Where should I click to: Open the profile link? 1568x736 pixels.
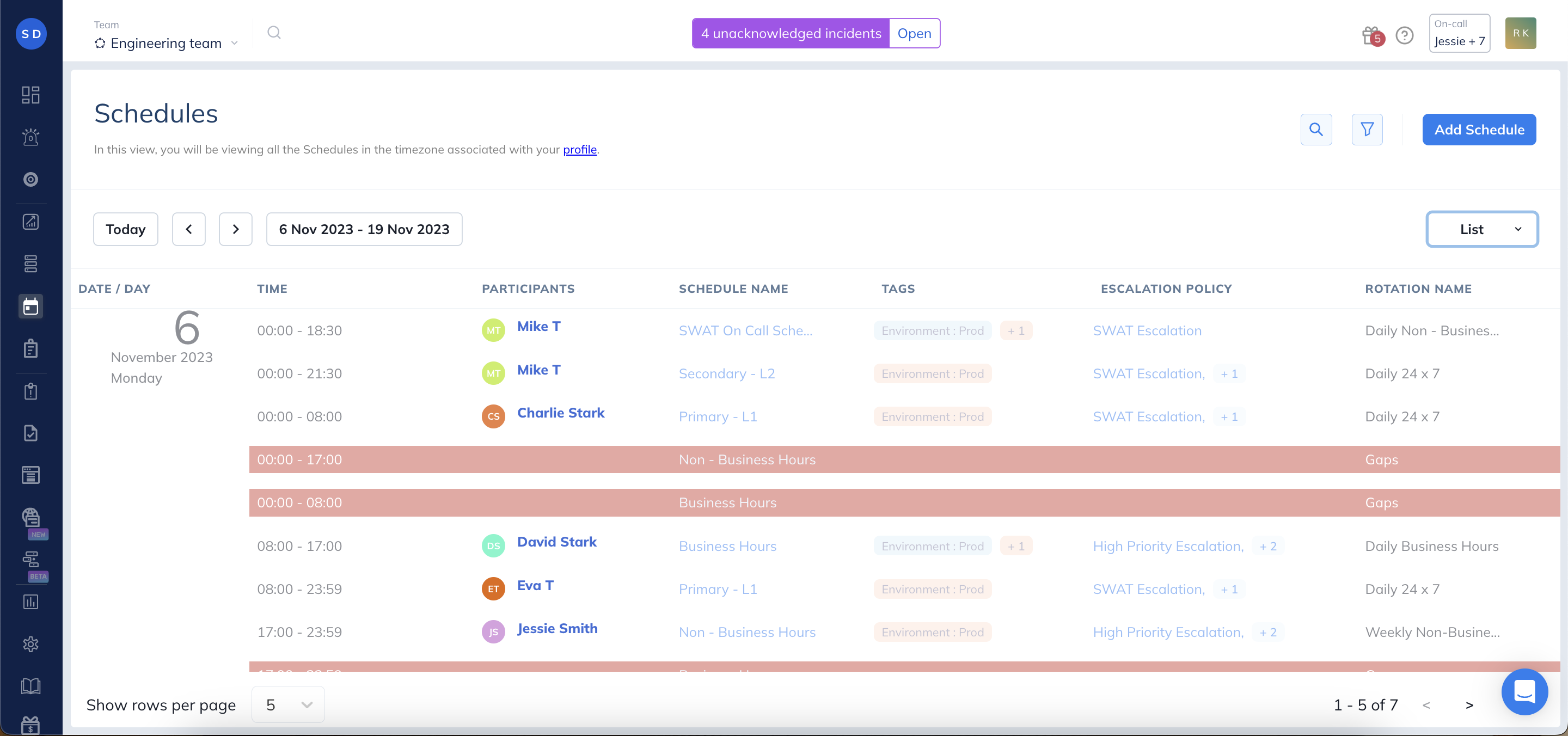(x=579, y=150)
